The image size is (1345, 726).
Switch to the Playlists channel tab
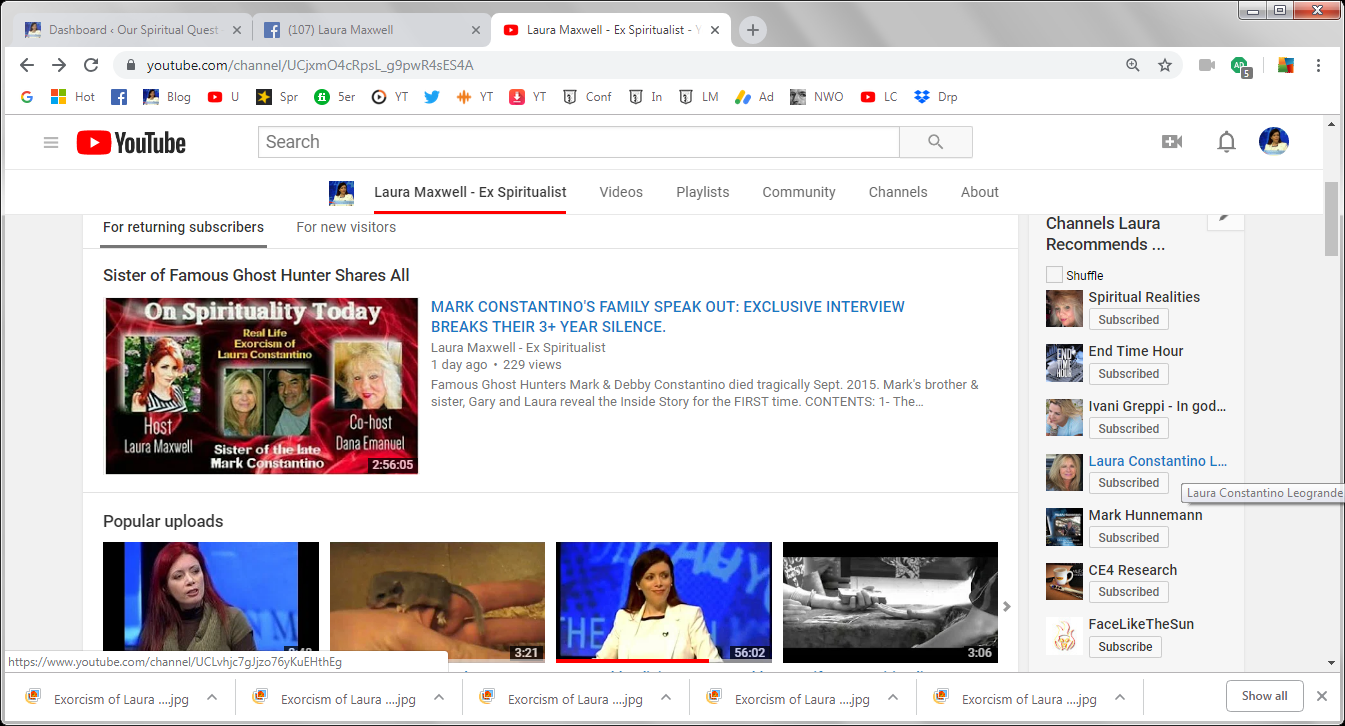coord(702,192)
